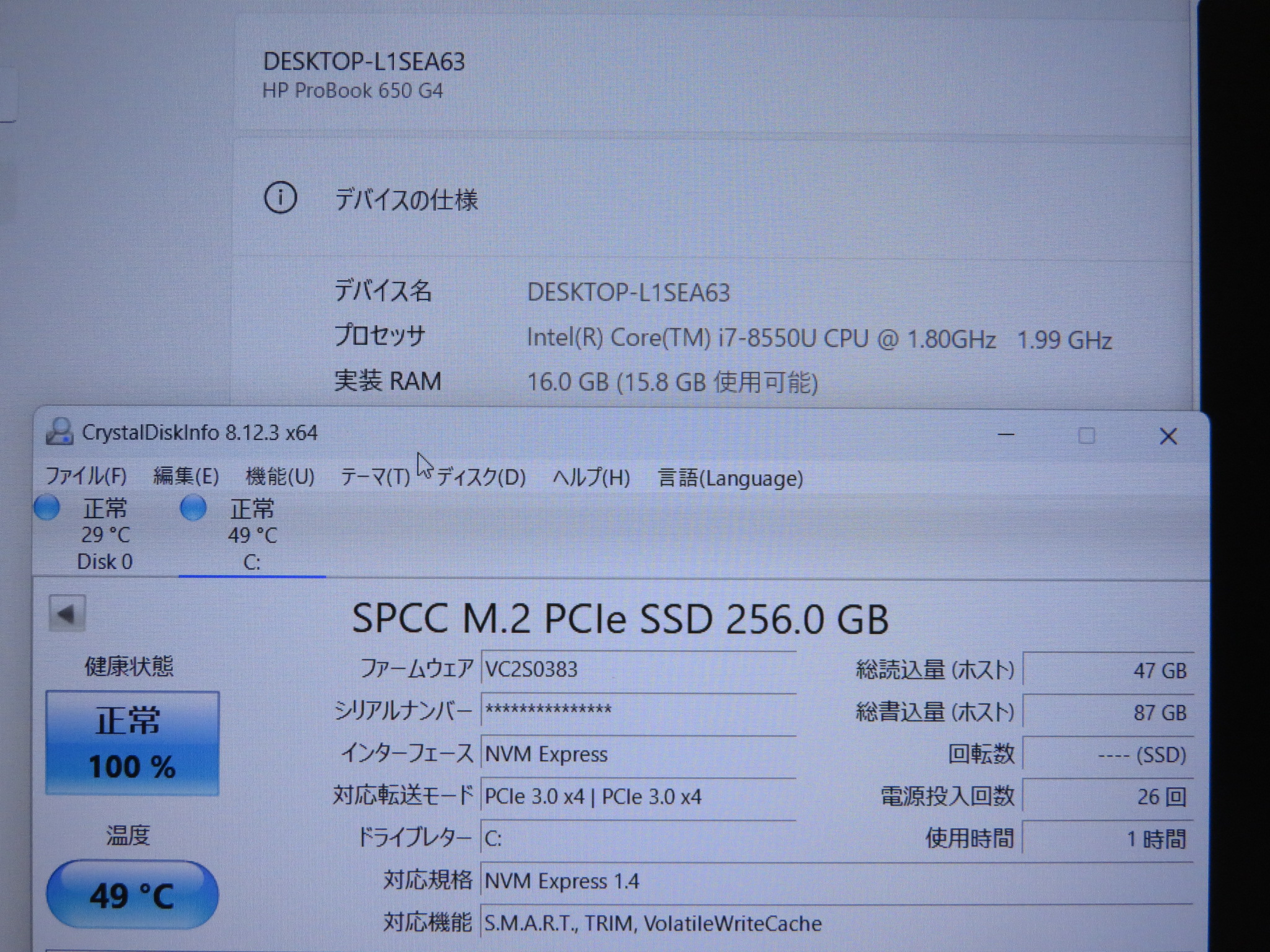This screenshot has height=952, width=1270.
Task: Click the 電源投入回数 label
Action: 948,796
